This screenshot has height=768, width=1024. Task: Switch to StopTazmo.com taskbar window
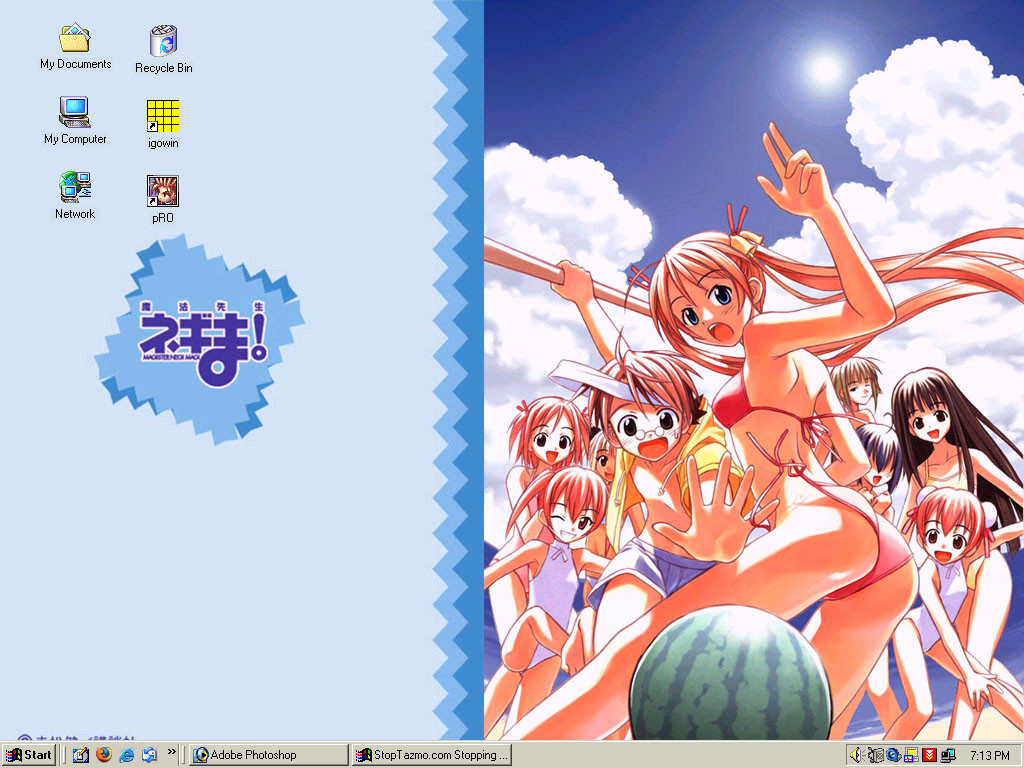(x=432, y=755)
